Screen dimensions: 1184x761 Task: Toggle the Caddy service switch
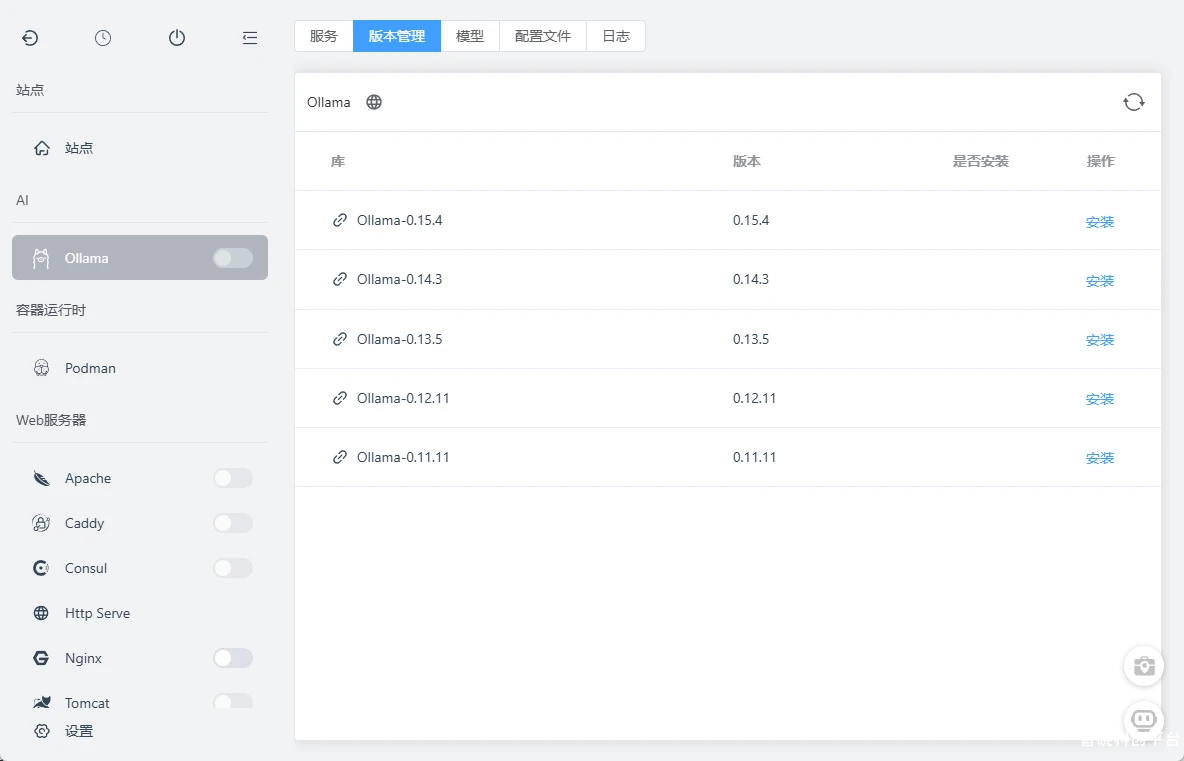[232, 523]
